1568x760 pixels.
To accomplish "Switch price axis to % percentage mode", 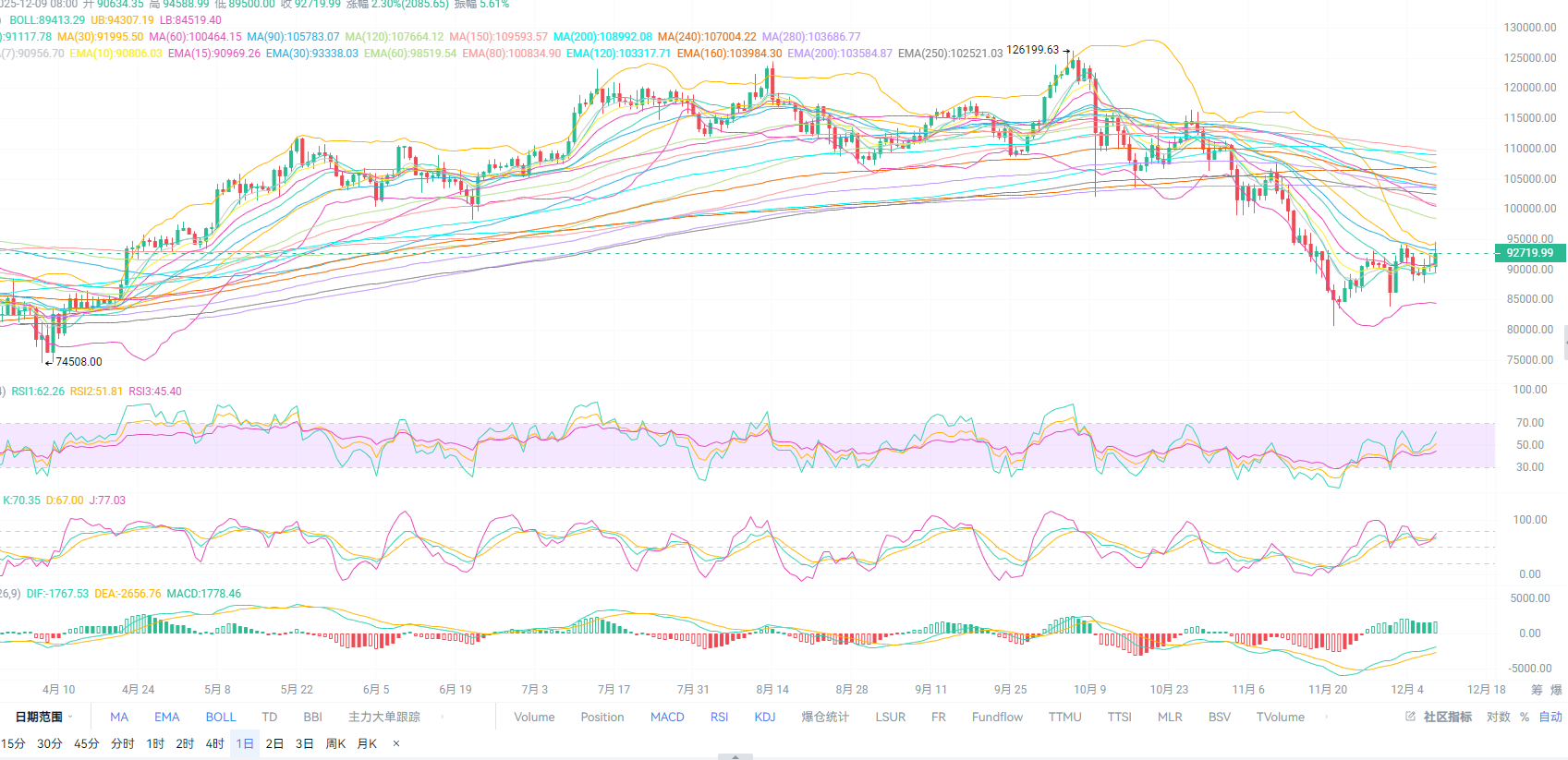I will (1525, 717).
